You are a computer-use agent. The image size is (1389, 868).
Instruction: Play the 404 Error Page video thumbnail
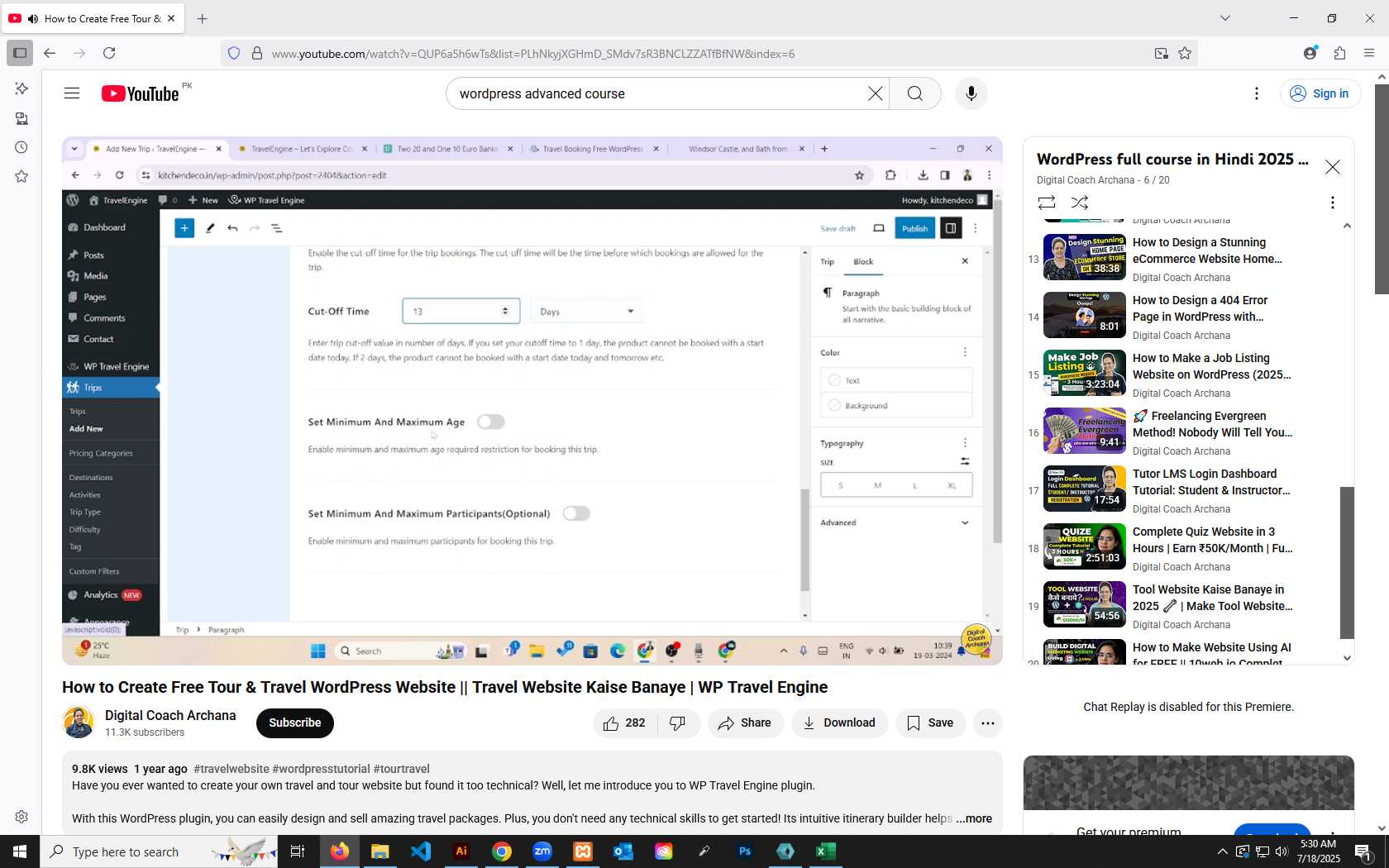coord(1085,315)
